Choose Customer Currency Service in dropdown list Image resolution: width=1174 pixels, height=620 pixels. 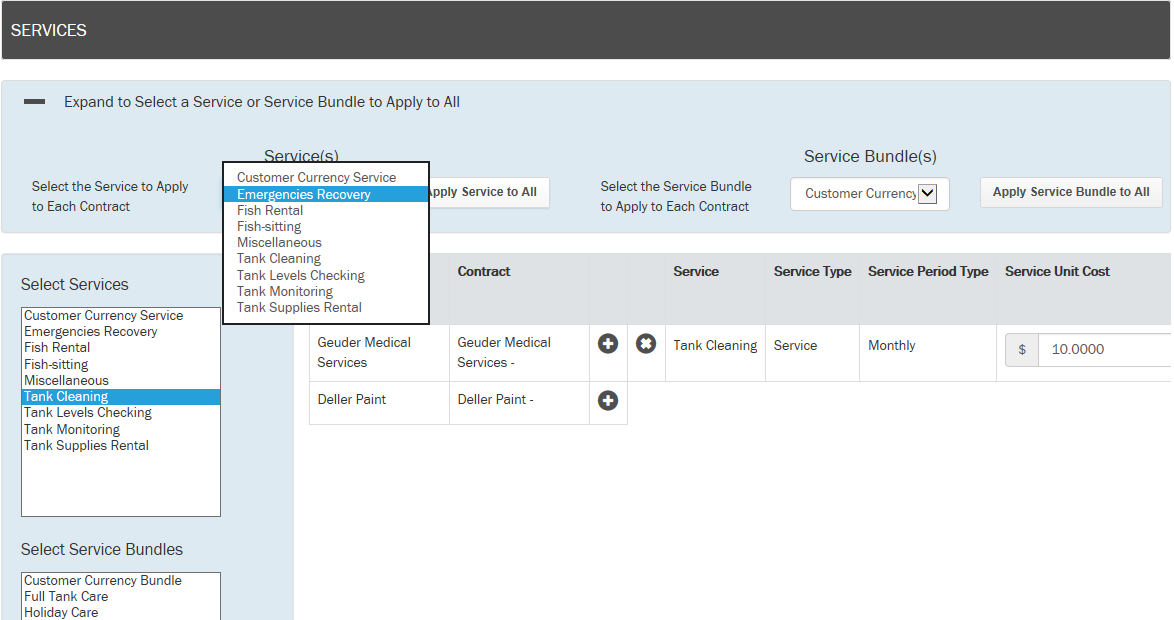[316, 178]
